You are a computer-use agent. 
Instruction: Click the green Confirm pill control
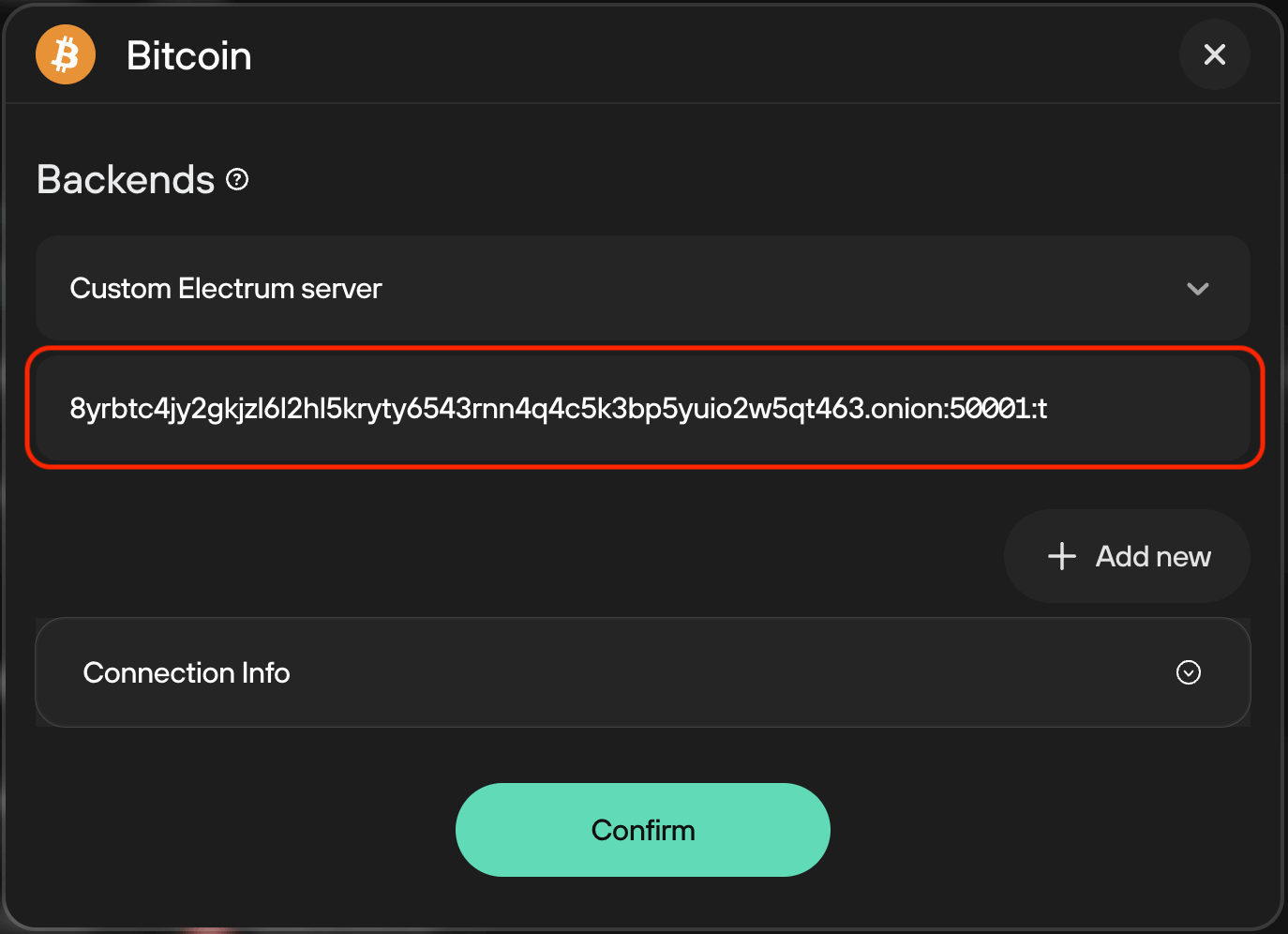(642, 830)
